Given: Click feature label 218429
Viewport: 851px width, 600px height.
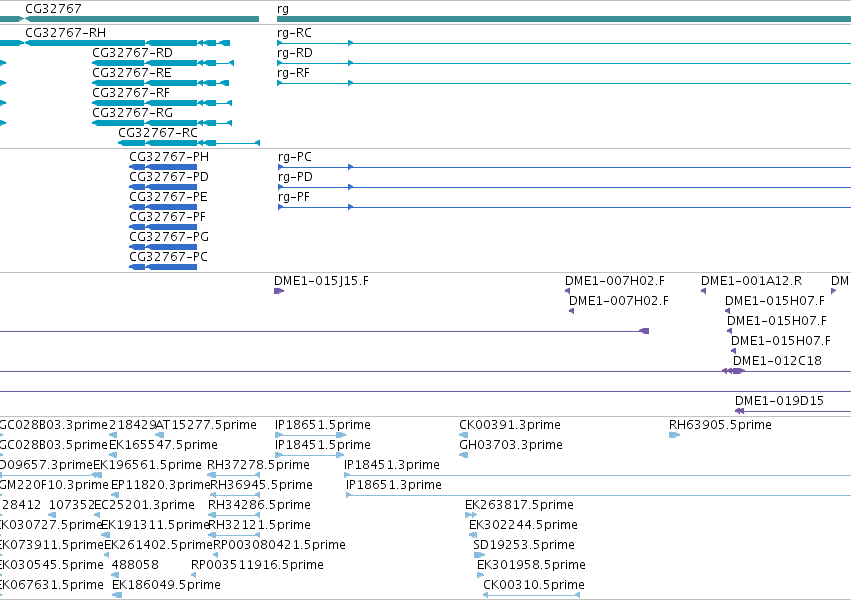Looking at the screenshot, I should 132,425.
